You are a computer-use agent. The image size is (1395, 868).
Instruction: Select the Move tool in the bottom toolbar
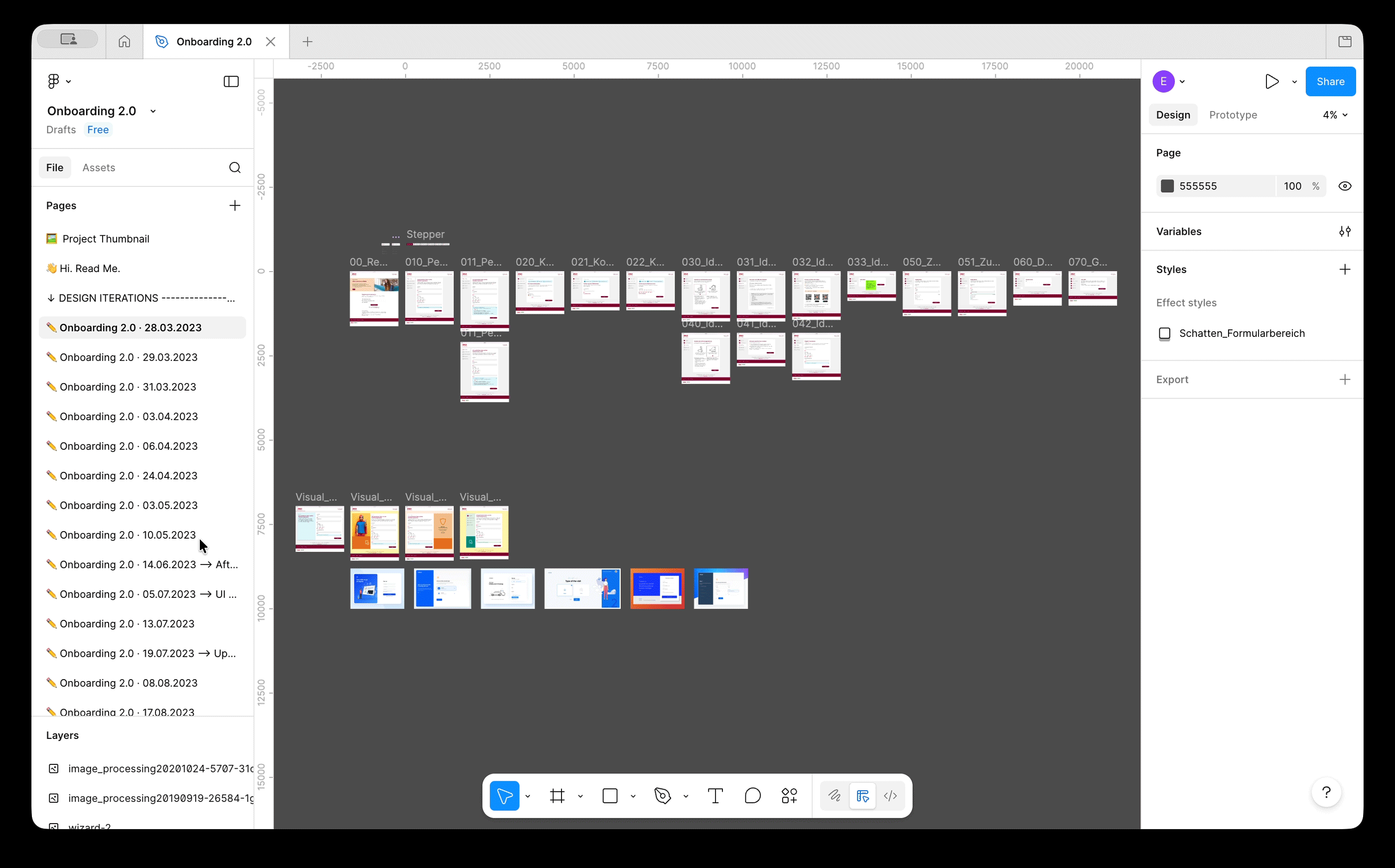[x=504, y=796]
